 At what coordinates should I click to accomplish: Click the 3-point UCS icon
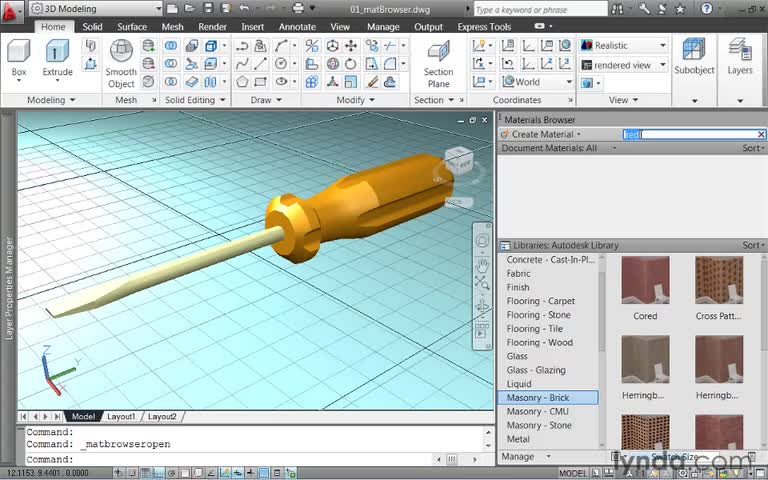565,64
